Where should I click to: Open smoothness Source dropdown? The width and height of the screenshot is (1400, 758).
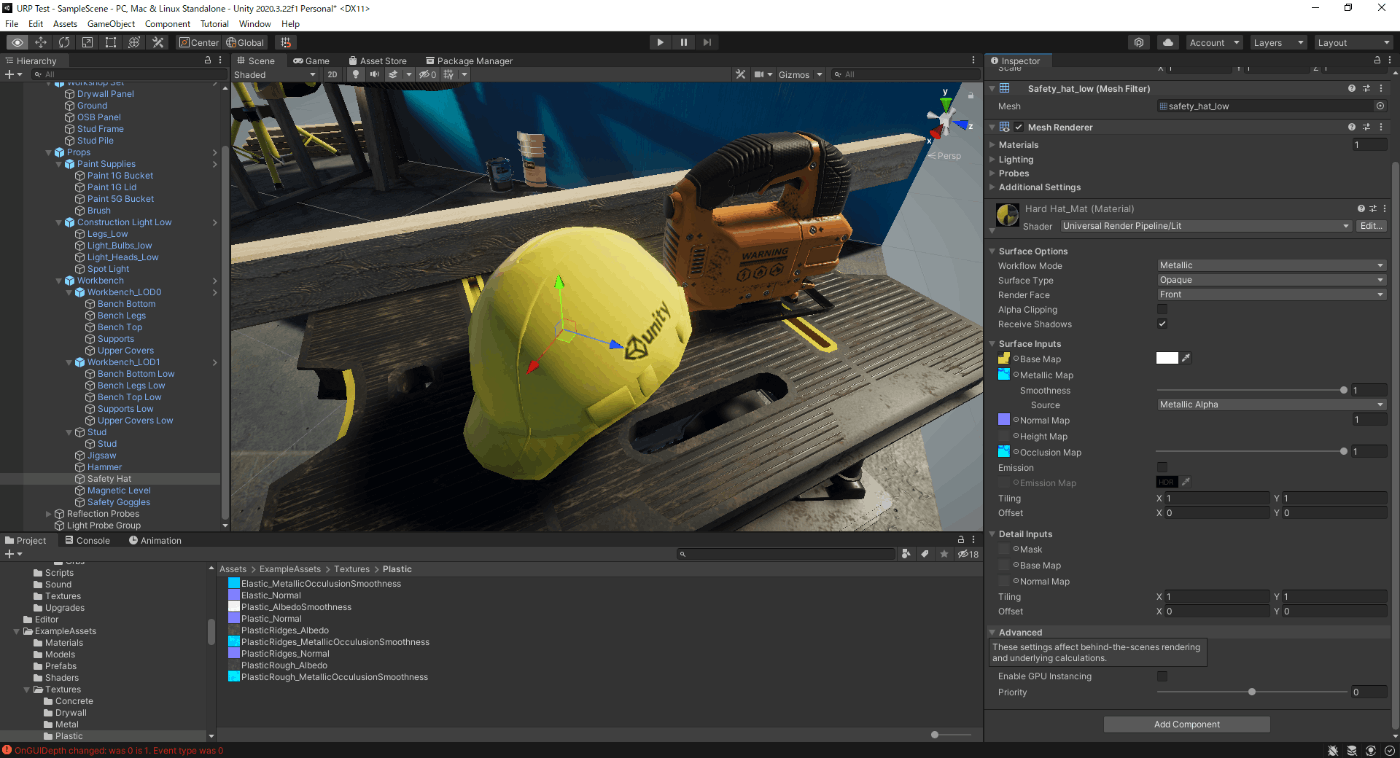pyautogui.click(x=1271, y=405)
